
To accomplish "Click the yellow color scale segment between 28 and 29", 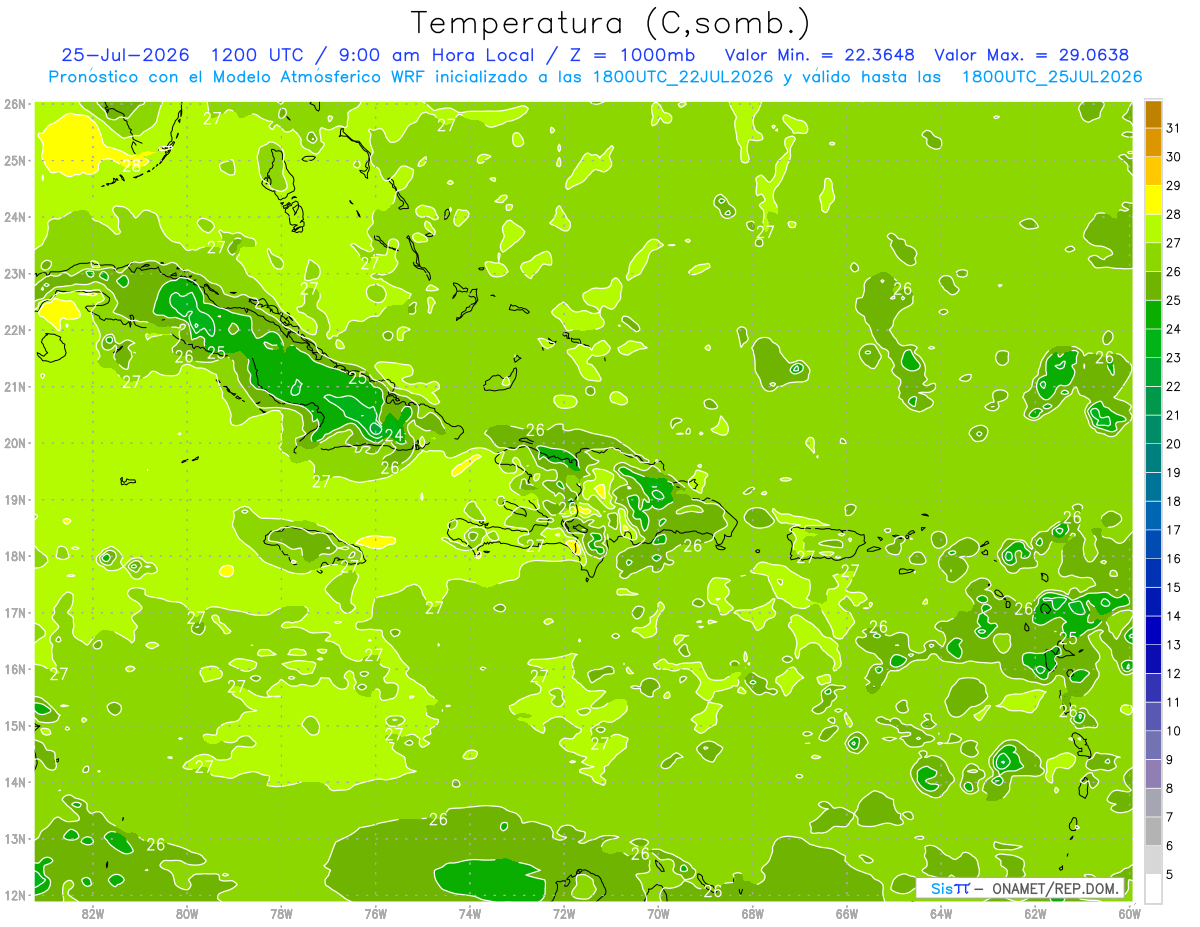I will 1153,200.
